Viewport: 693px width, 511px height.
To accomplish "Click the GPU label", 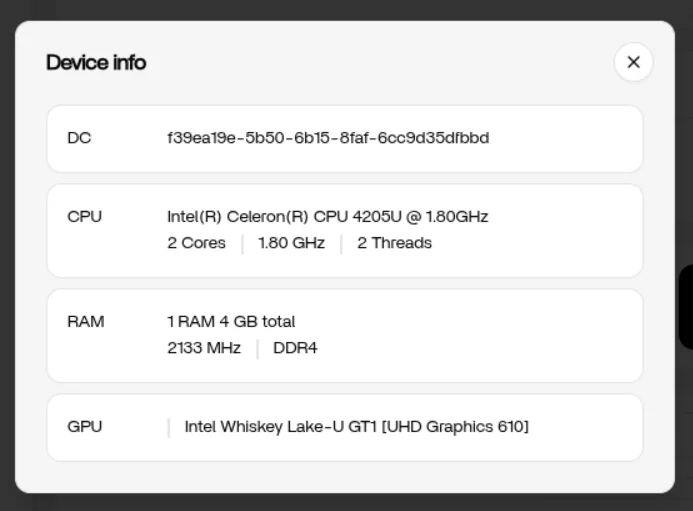I will click(84, 427).
